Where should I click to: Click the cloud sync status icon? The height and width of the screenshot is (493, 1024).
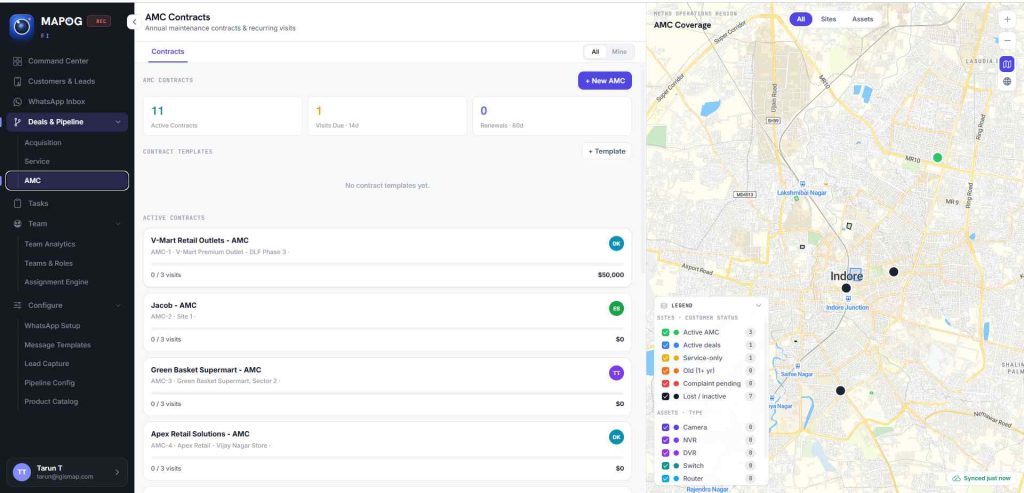956,478
